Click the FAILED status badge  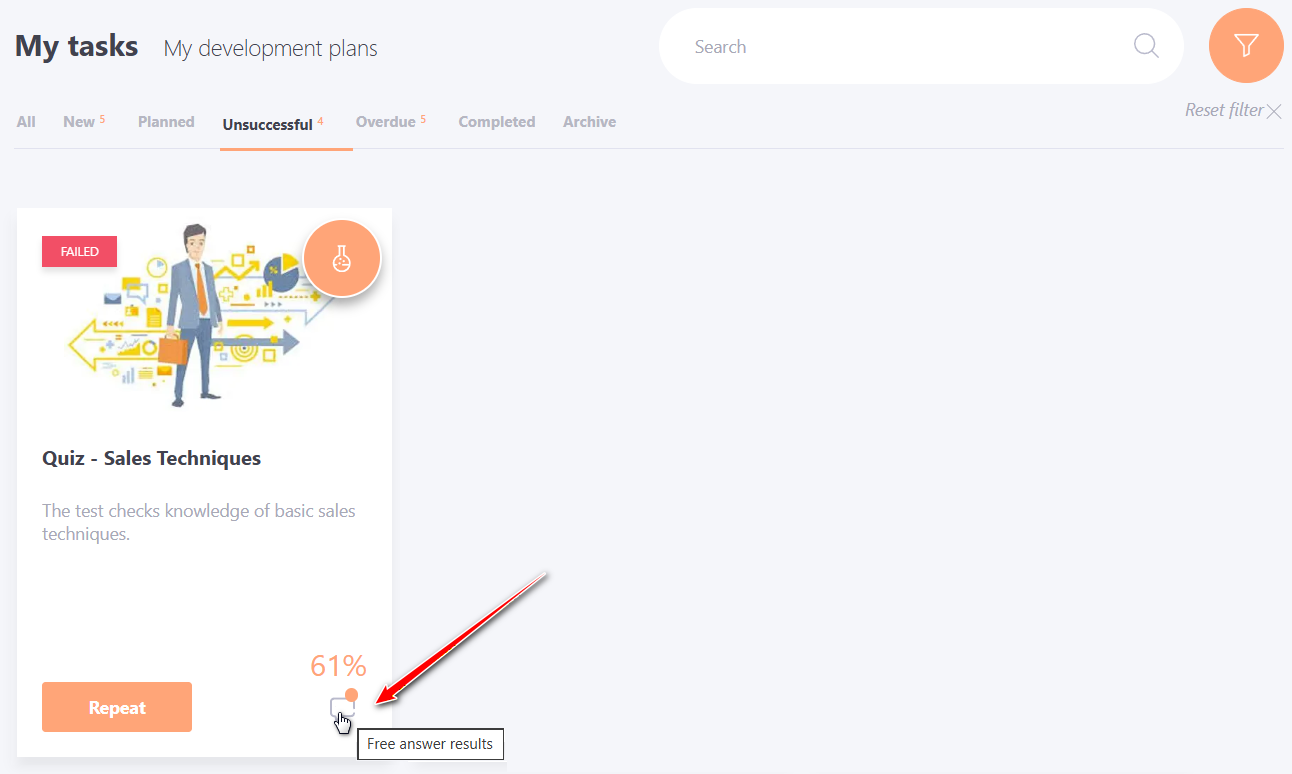(79, 252)
